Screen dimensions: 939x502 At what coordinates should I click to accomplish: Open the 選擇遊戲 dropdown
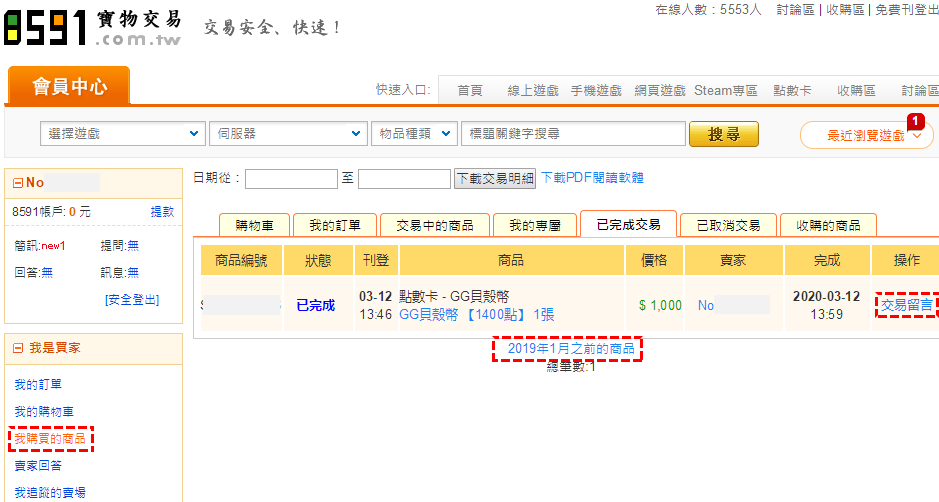(x=122, y=134)
